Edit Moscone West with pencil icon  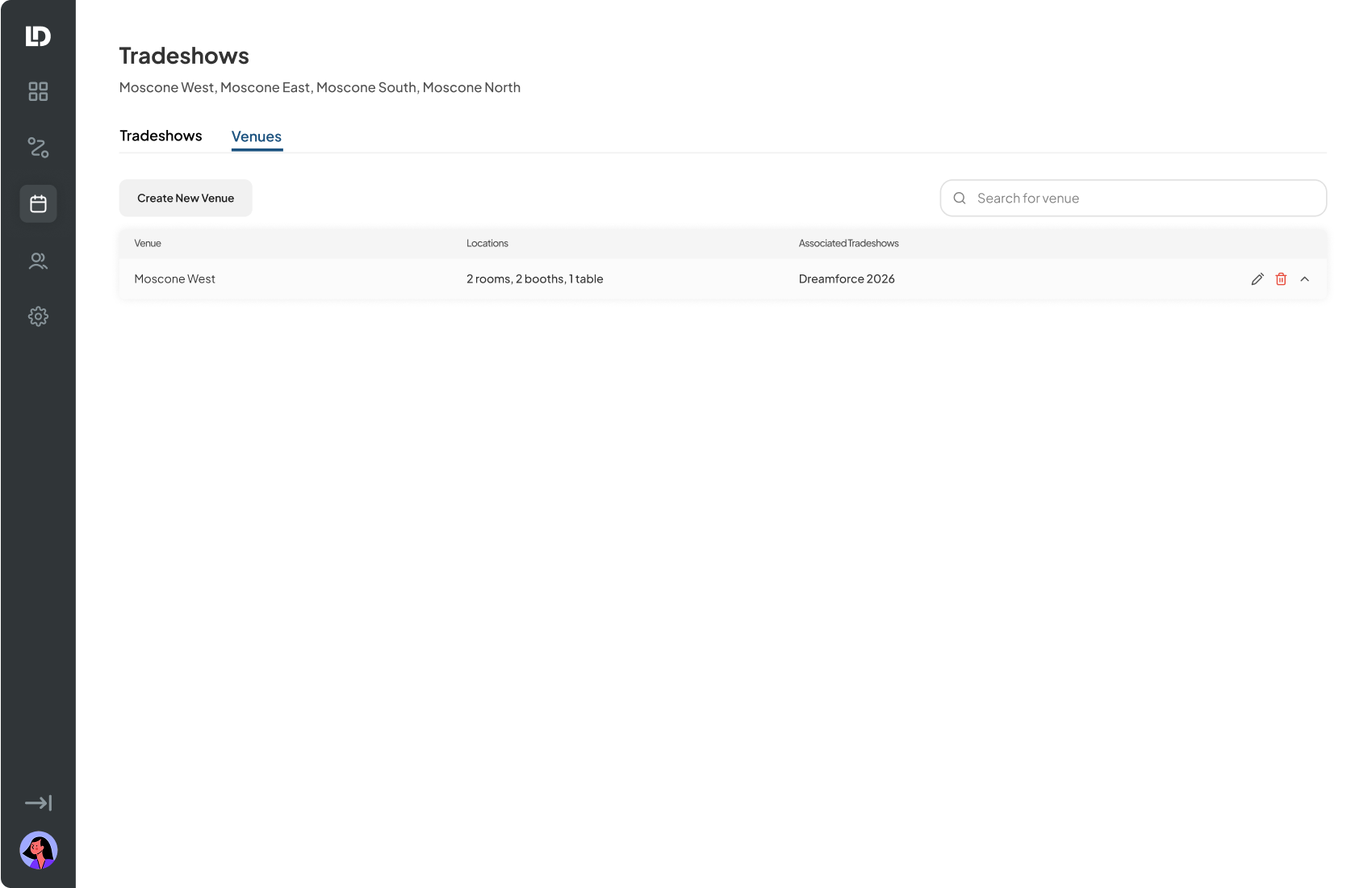coord(1257,279)
